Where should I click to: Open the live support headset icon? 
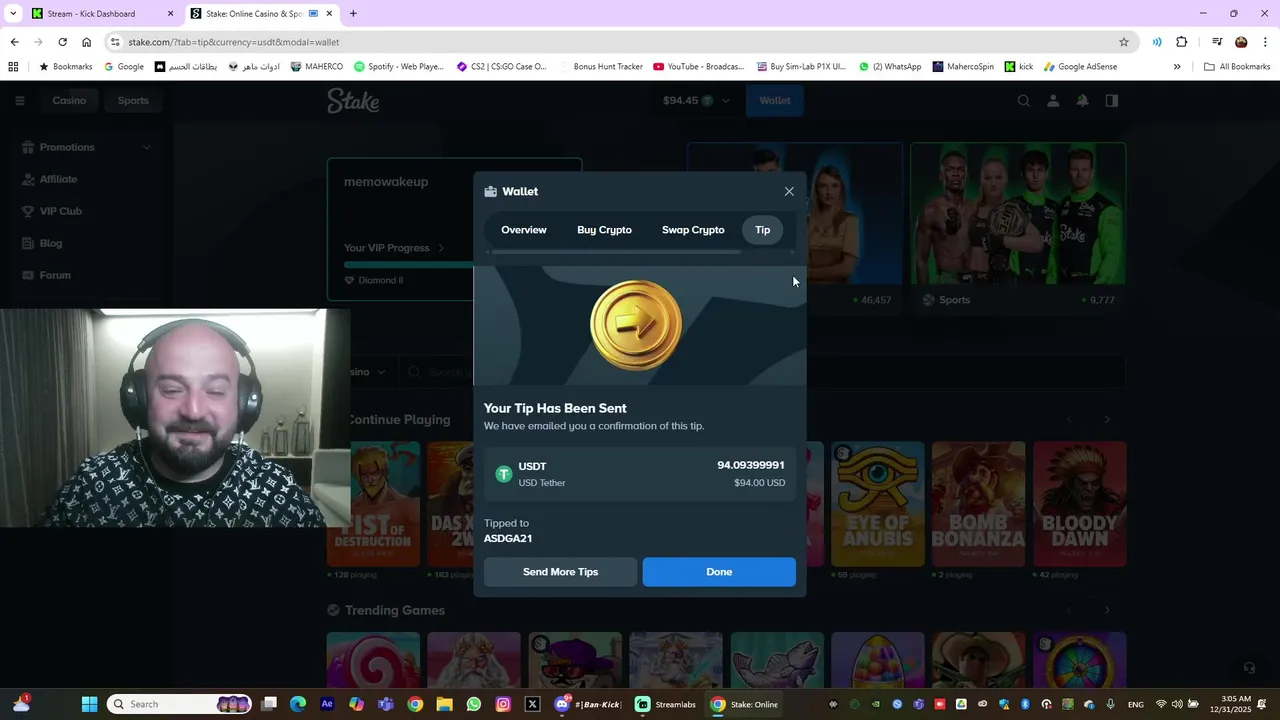1249,667
